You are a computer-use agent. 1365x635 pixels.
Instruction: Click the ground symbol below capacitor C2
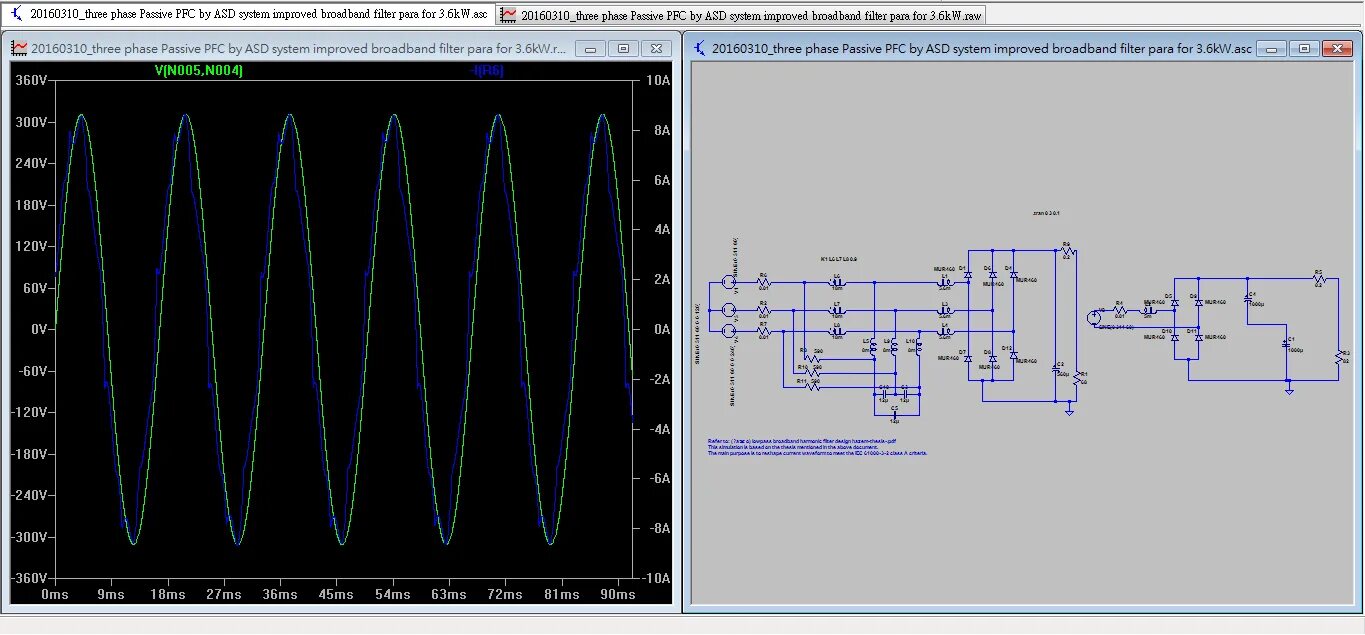point(1069,412)
